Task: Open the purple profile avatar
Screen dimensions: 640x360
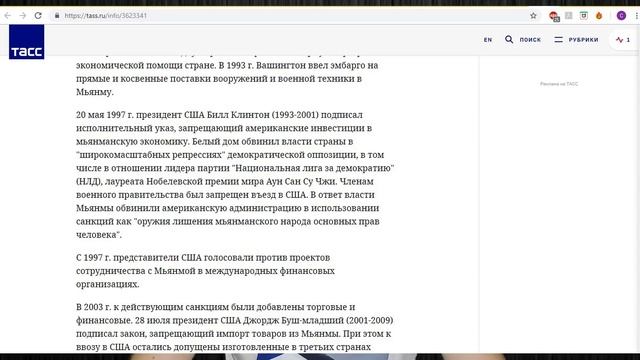Action: pyautogui.click(x=621, y=16)
